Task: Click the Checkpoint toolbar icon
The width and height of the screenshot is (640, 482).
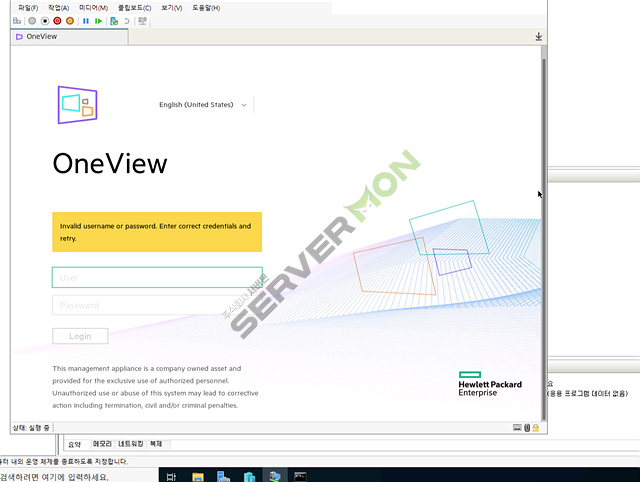Action: (x=114, y=21)
